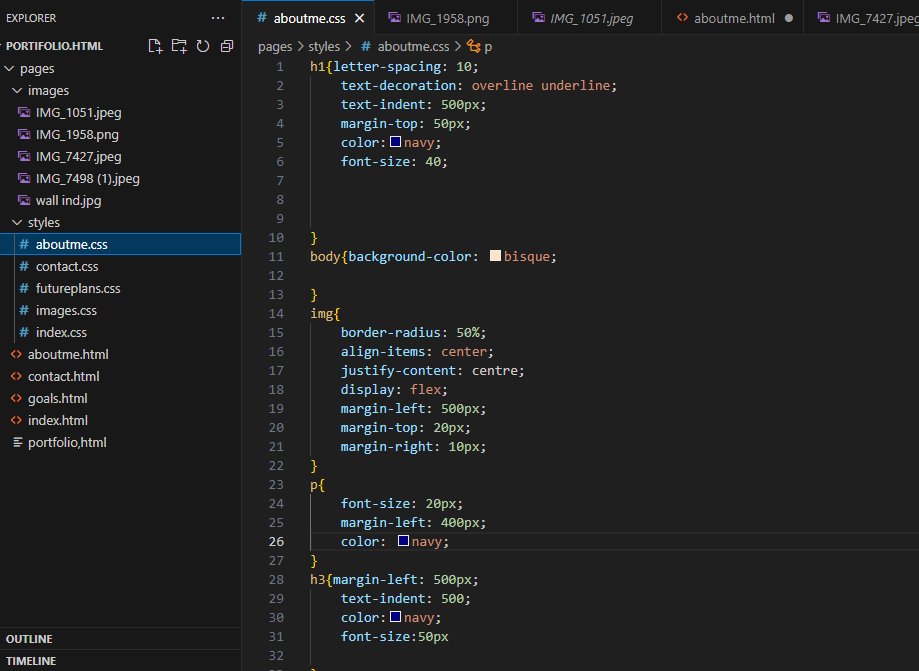Click file icon beside portfolio,html
This screenshot has height=671, width=919.
coord(18,442)
